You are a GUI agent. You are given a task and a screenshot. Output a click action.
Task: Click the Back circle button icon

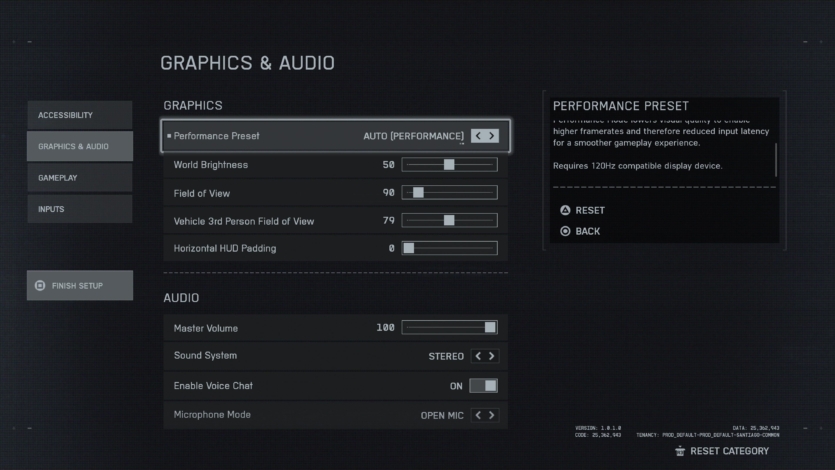click(565, 231)
